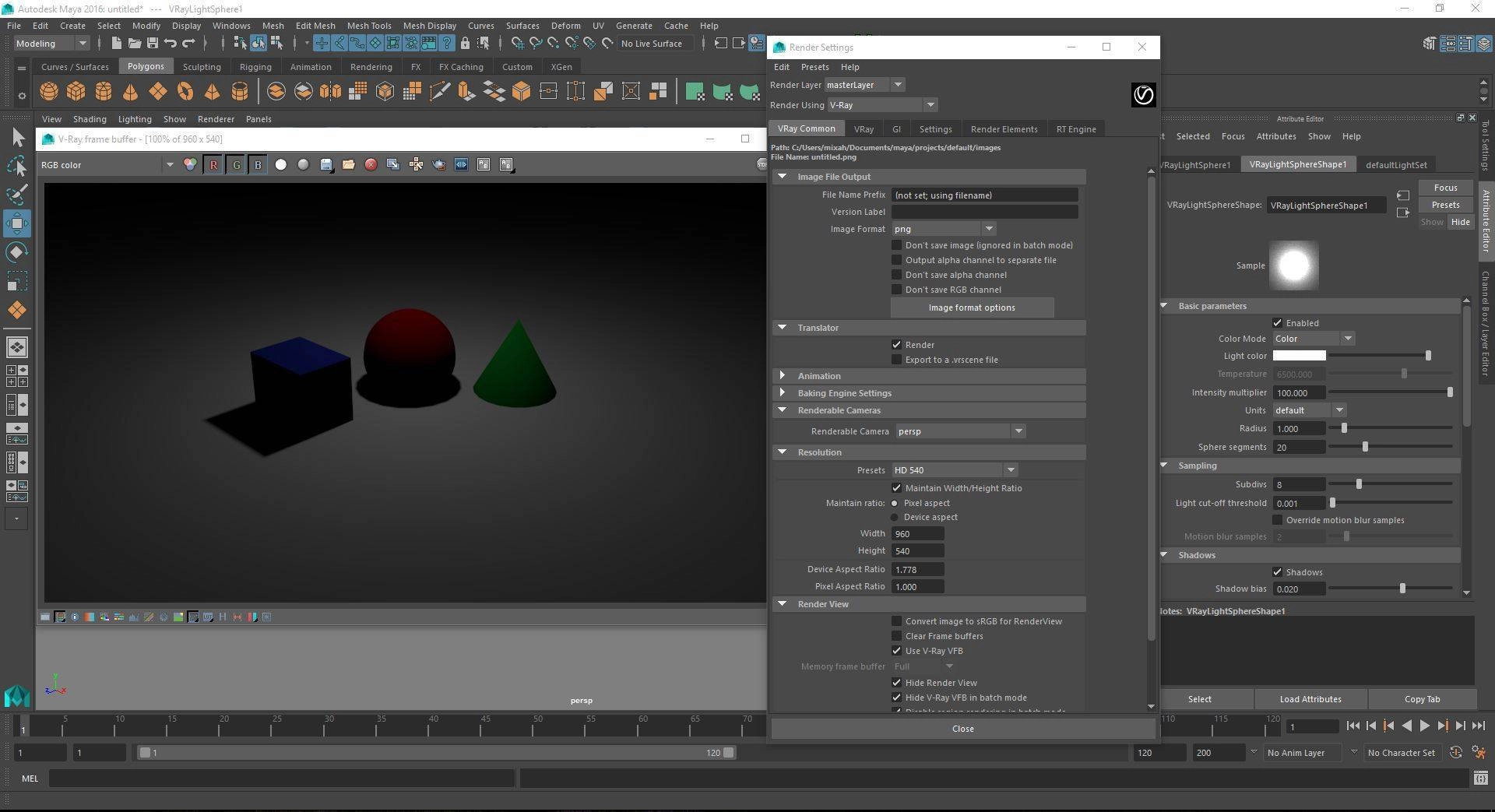
Task: Create a polygon torus from the shelf
Action: [x=185, y=92]
